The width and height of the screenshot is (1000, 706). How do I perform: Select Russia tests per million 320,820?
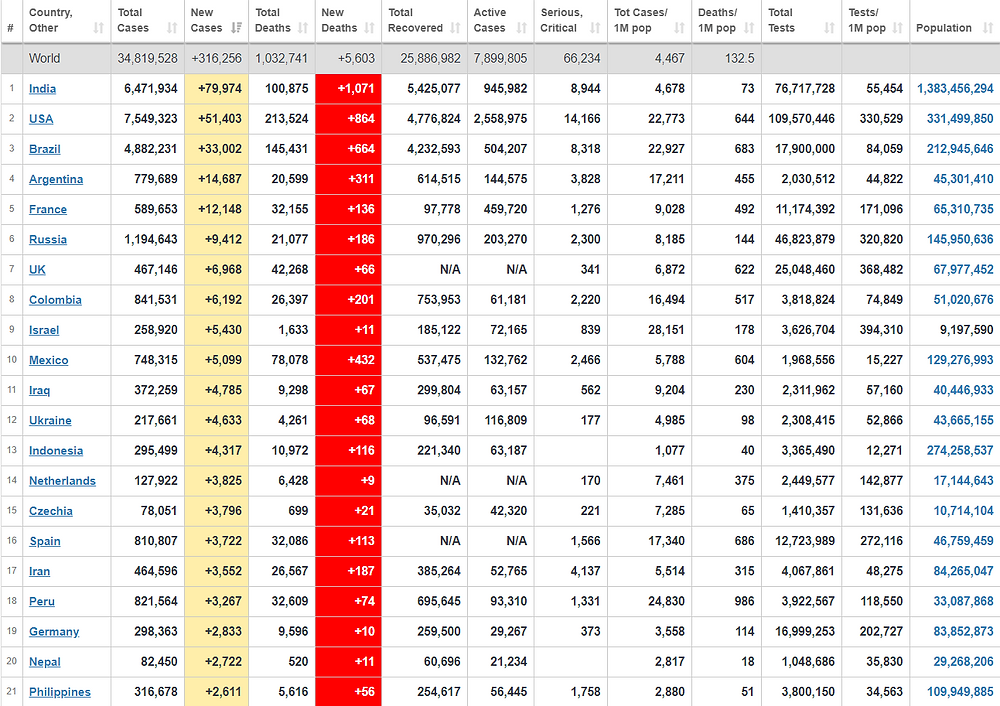[881, 240]
